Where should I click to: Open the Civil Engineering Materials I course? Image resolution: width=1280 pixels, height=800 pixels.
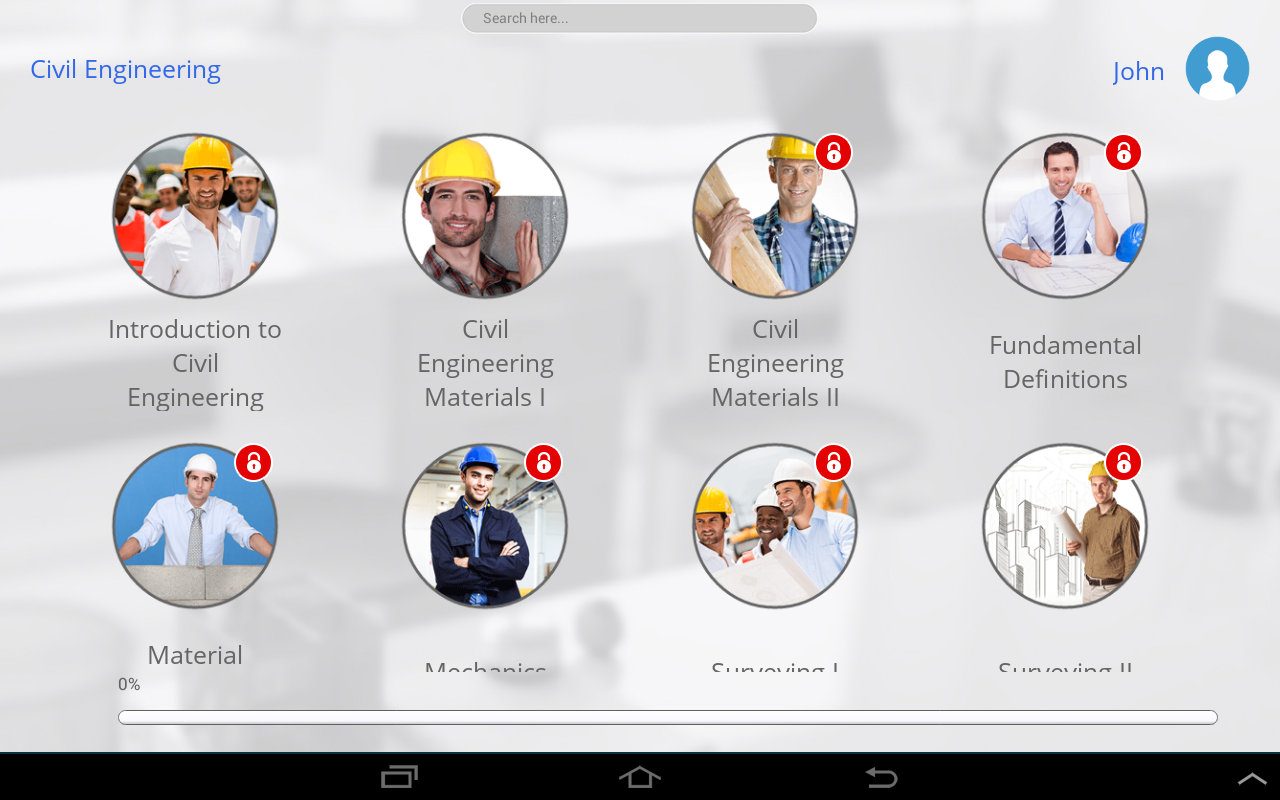485,215
